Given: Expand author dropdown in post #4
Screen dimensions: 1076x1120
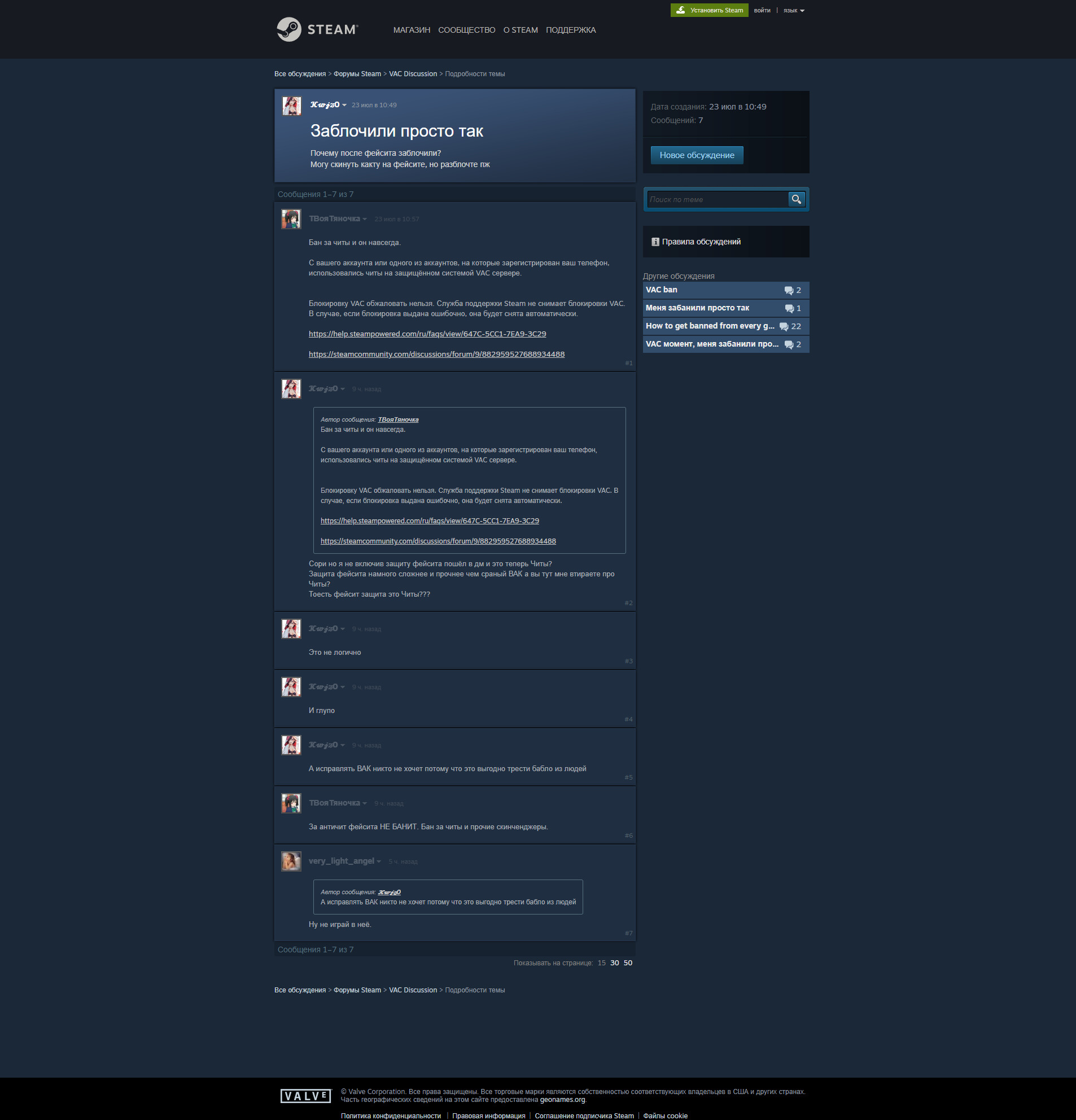Looking at the screenshot, I should click(x=342, y=688).
